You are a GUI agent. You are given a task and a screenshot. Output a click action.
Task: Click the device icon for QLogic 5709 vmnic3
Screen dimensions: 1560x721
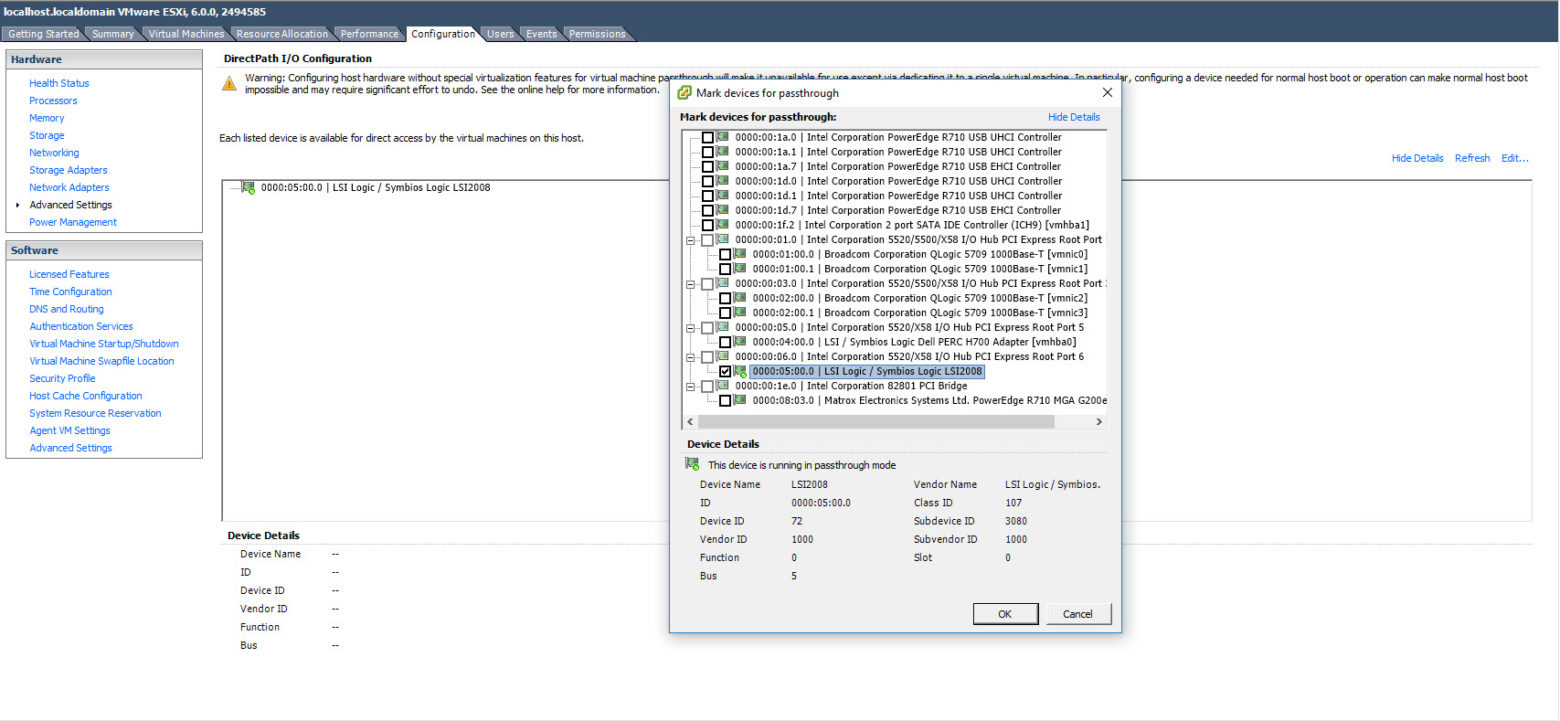[741, 313]
